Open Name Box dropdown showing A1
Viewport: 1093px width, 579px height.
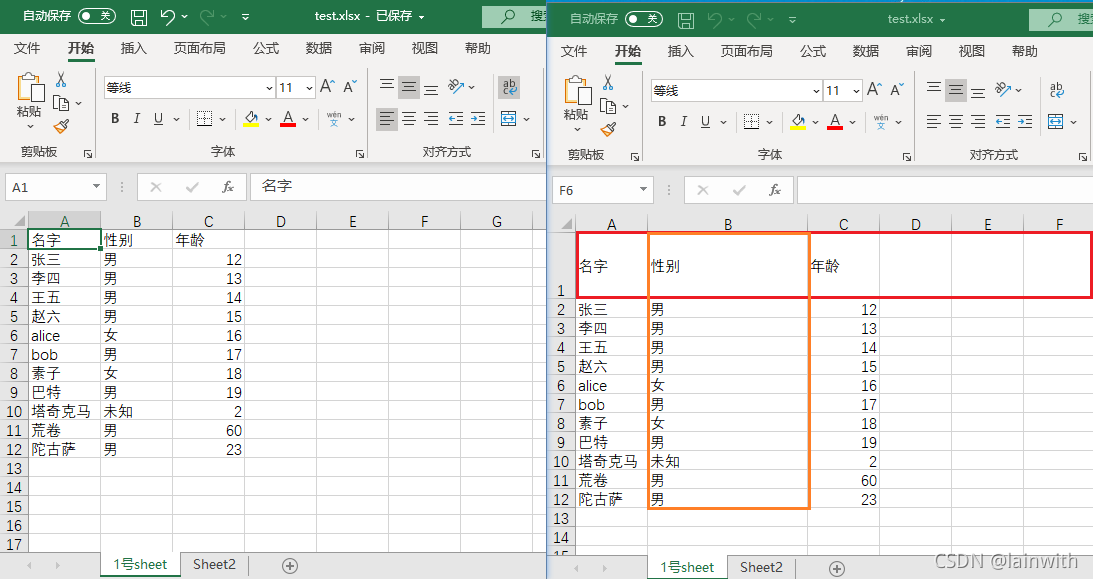(96, 187)
